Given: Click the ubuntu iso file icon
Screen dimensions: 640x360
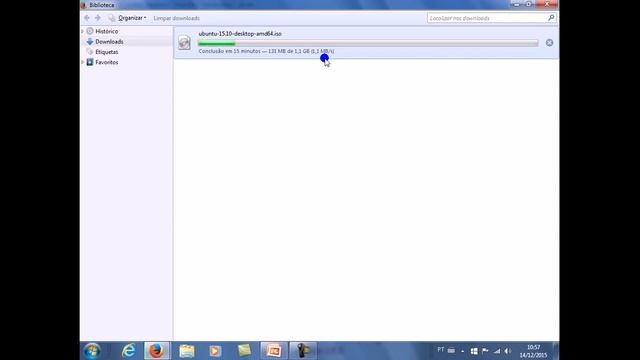Looking at the screenshot, I should coord(184,42).
